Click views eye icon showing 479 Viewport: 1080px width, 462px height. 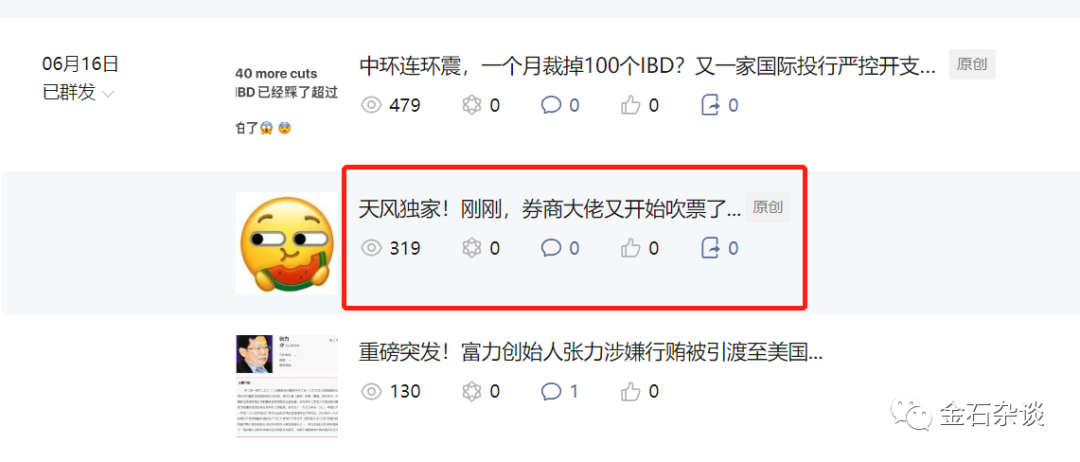pos(371,105)
